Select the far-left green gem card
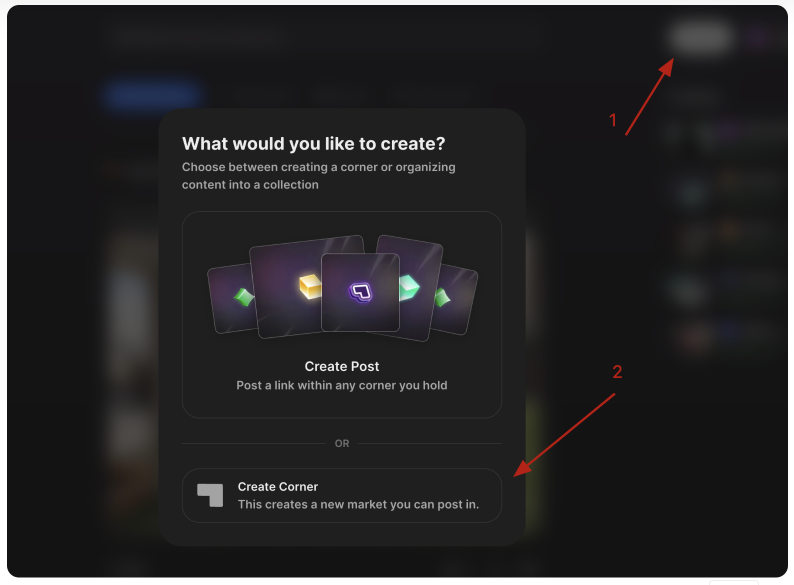Viewport: 794px width, 585px height. [230, 298]
